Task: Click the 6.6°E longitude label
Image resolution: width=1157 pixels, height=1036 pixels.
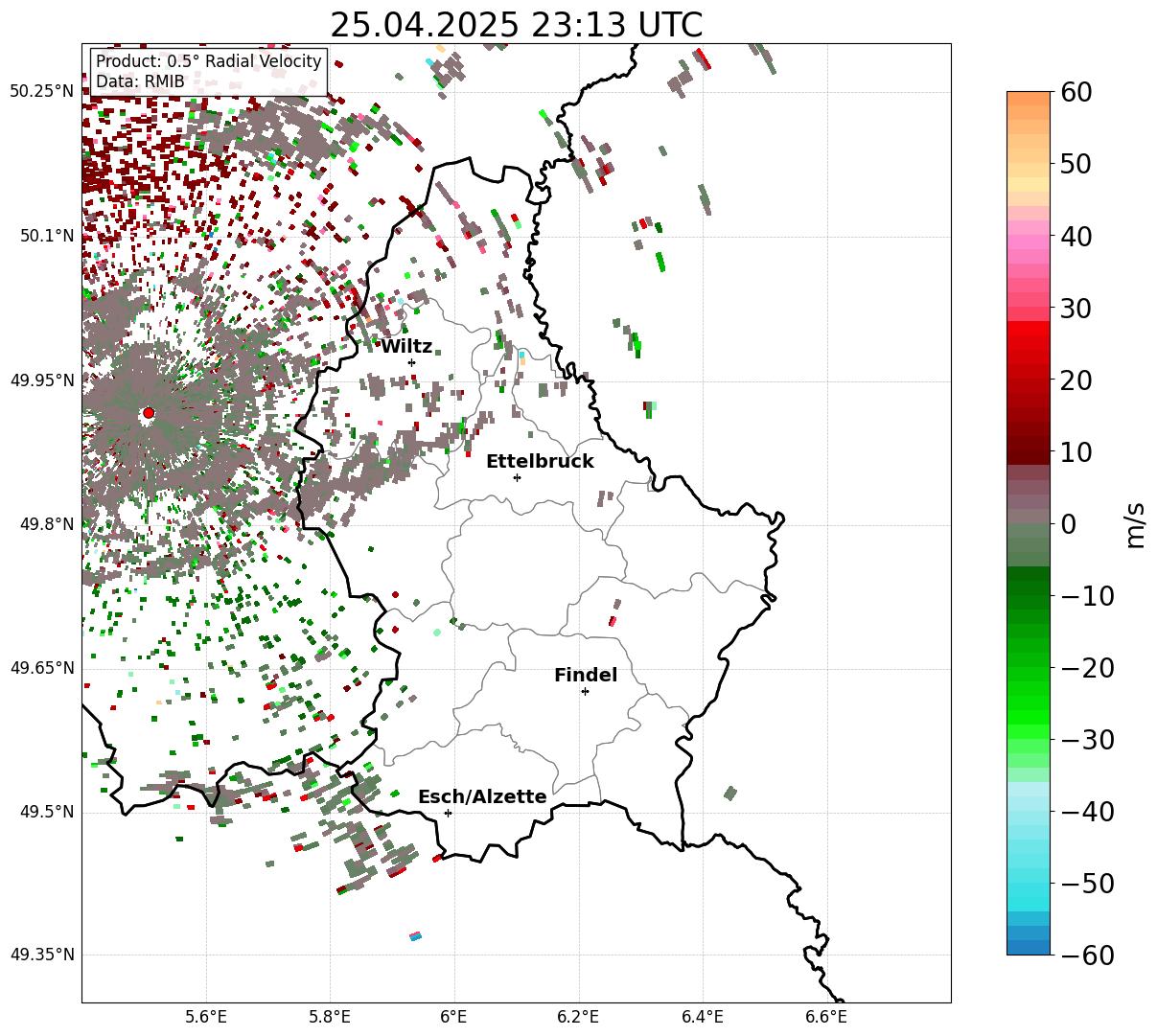Action: 826,1017
